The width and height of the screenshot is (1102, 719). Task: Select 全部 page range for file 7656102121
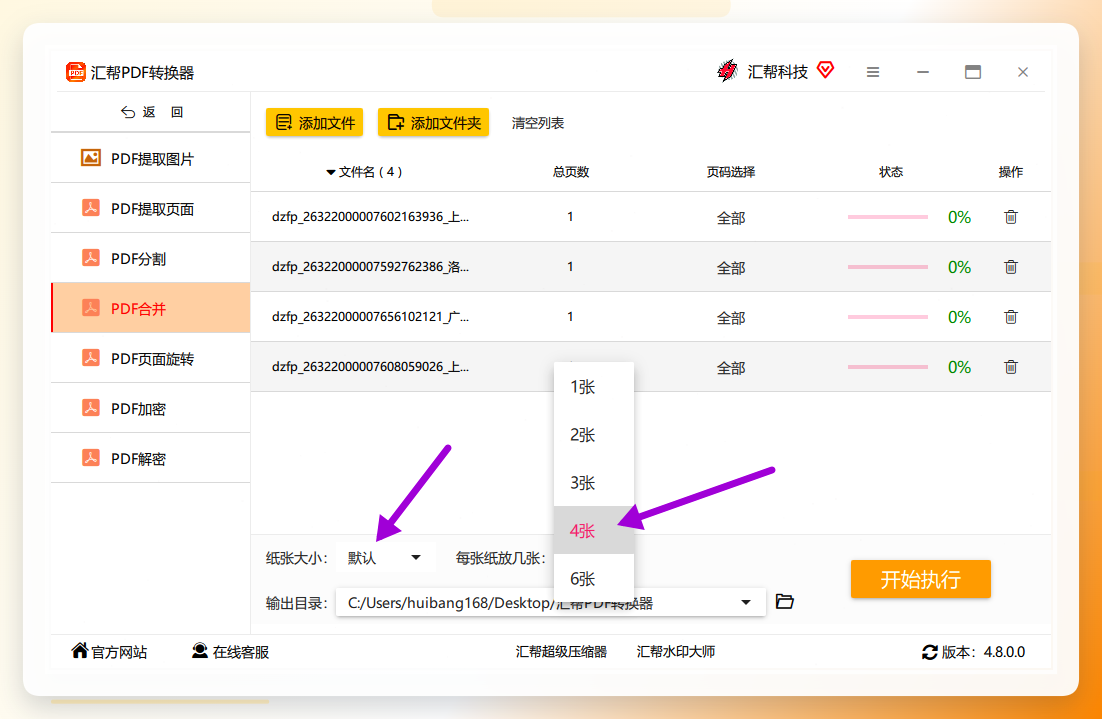pyautogui.click(x=731, y=318)
